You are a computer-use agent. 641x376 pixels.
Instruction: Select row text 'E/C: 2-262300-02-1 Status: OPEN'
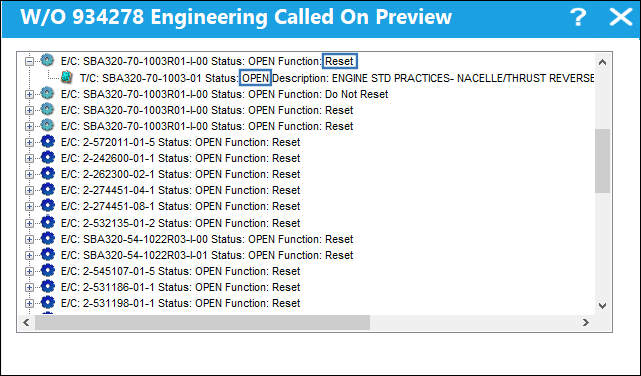[x=141, y=174]
